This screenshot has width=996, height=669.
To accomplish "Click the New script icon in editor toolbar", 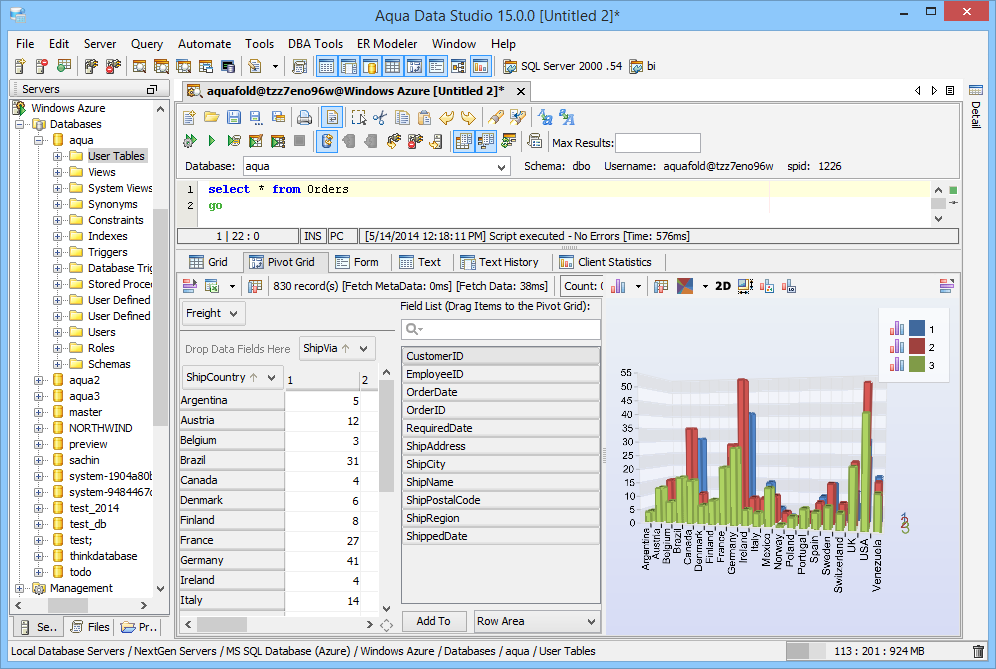I will [x=189, y=118].
